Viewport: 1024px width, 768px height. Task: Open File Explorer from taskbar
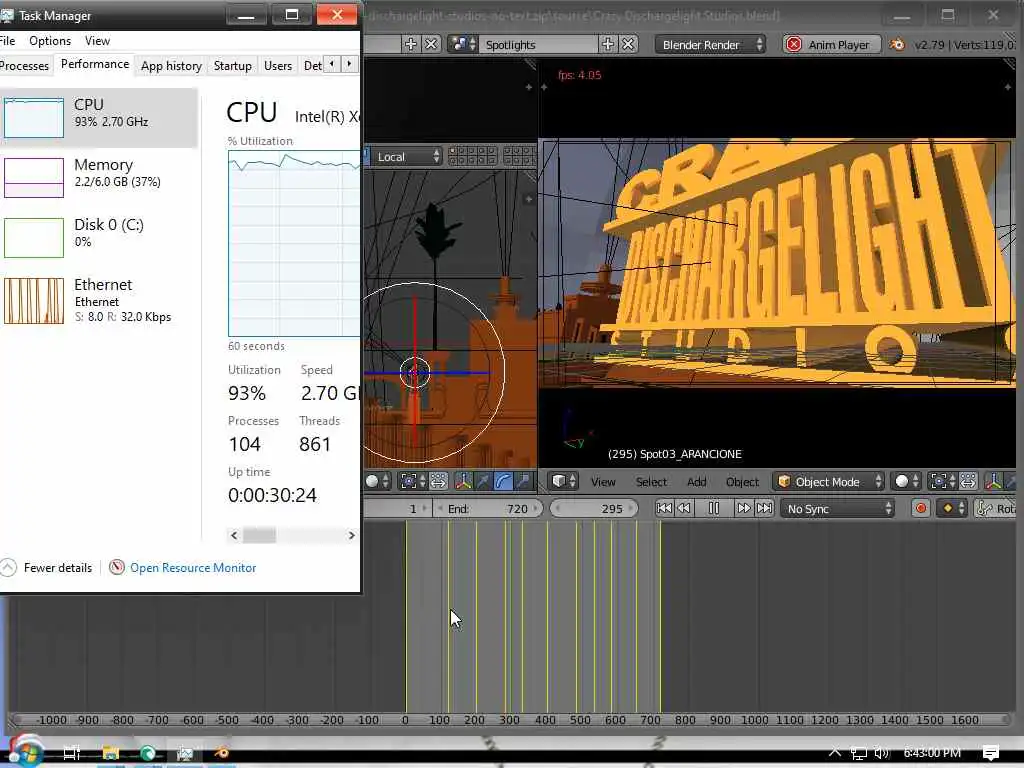pyautogui.click(x=110, y=753)
